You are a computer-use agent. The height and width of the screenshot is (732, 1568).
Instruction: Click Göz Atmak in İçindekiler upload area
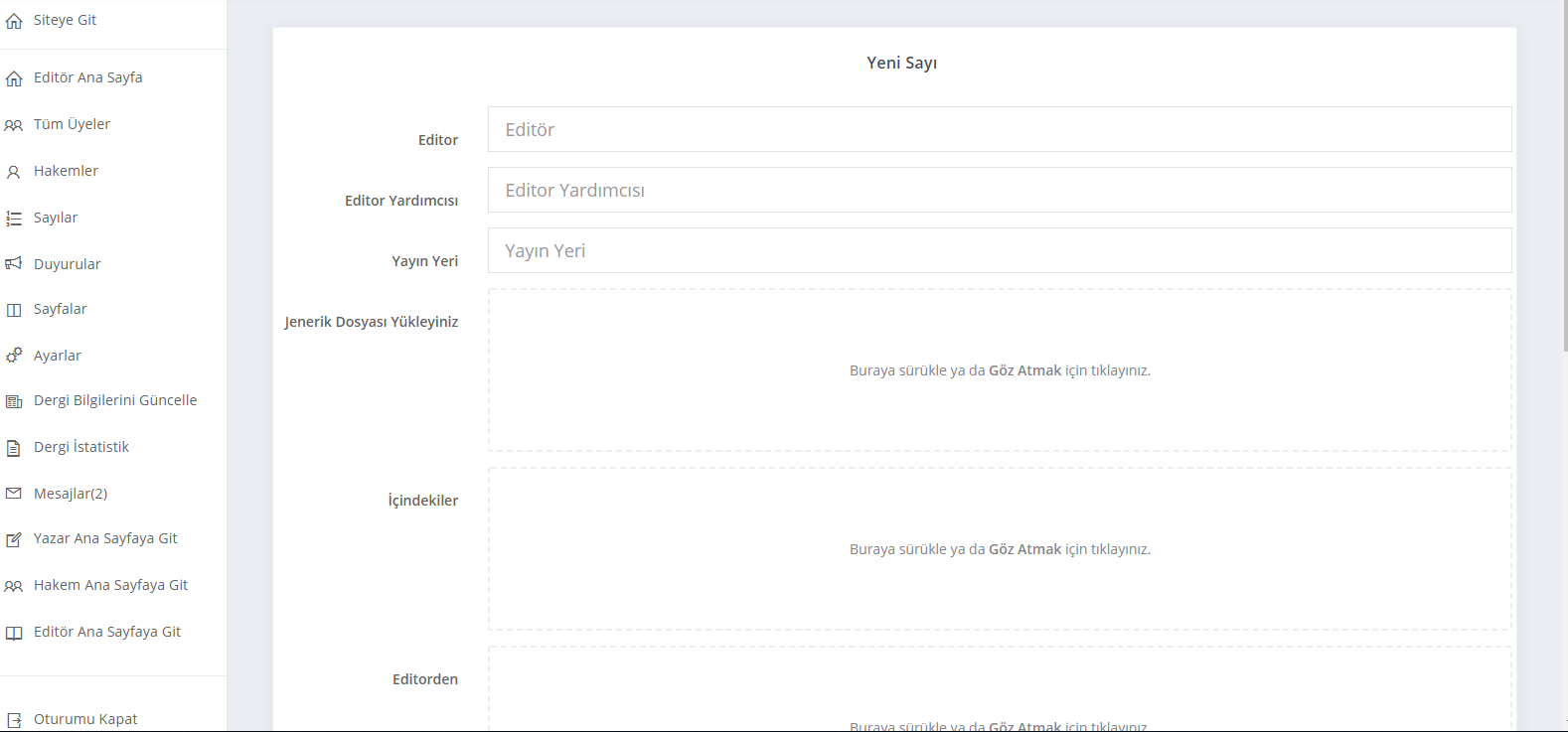point(1024,549)
